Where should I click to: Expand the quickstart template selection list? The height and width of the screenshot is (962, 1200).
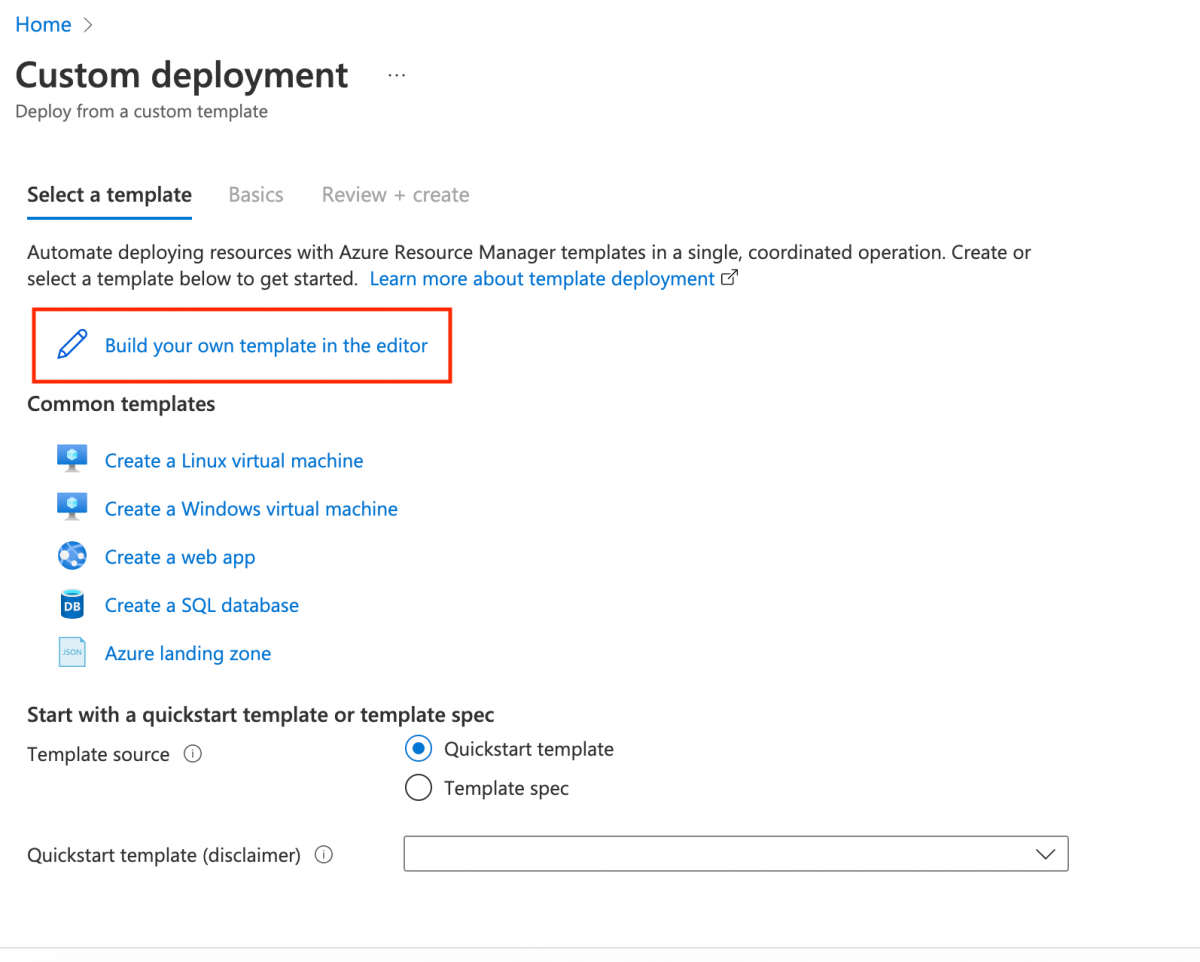(1045, 853)
